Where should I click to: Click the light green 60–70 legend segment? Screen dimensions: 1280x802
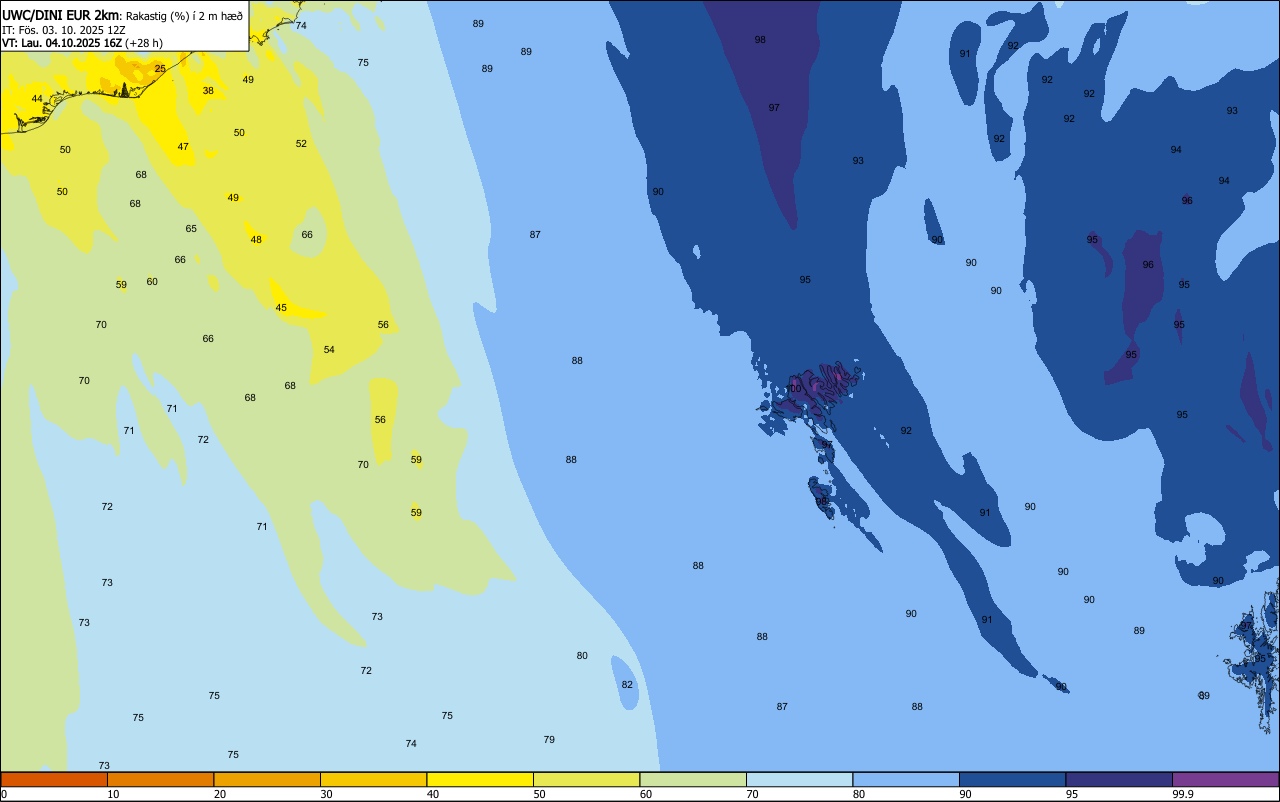click(693, 779)
